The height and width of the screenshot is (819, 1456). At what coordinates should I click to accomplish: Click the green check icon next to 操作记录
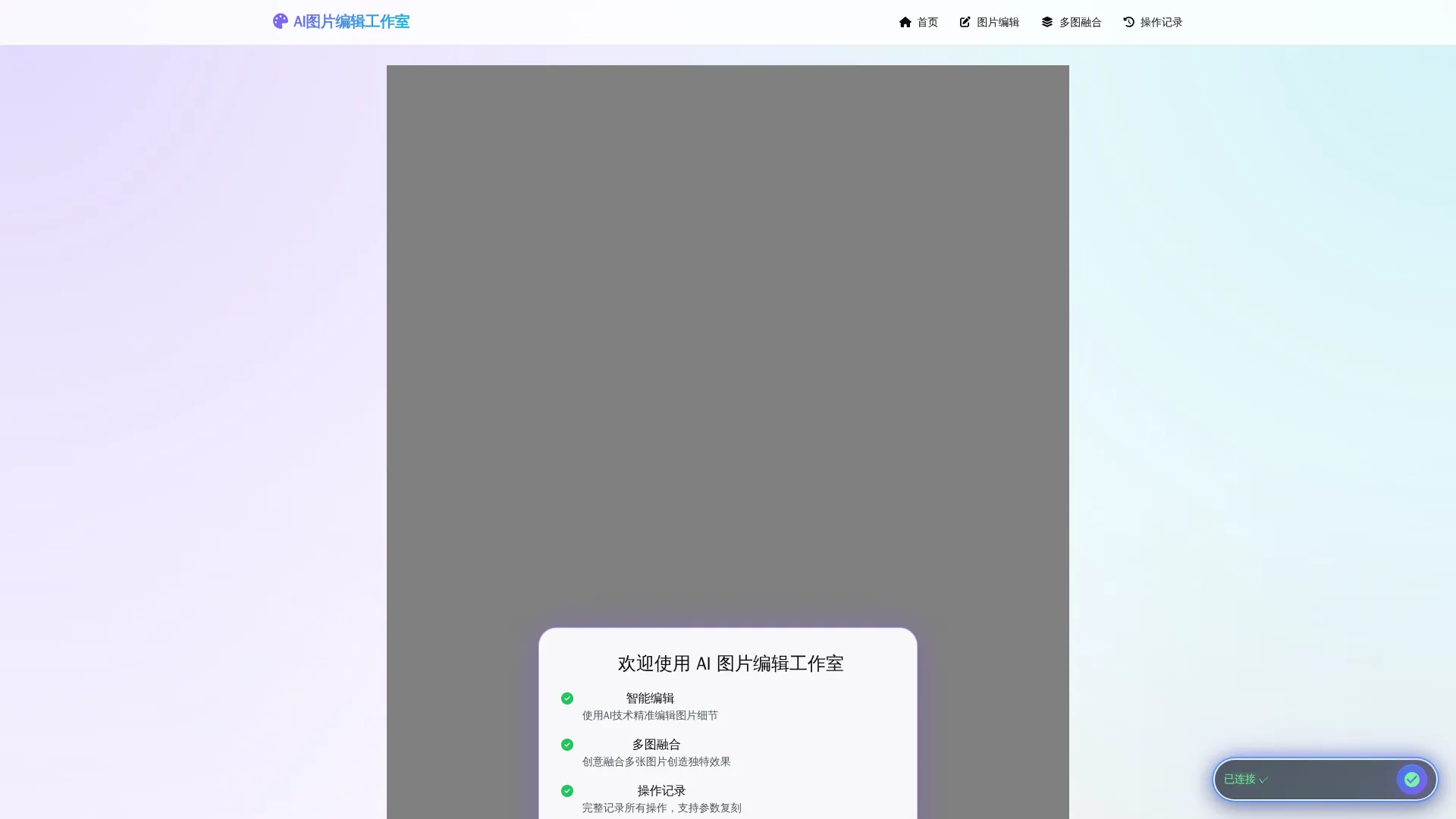coord(567,791)
